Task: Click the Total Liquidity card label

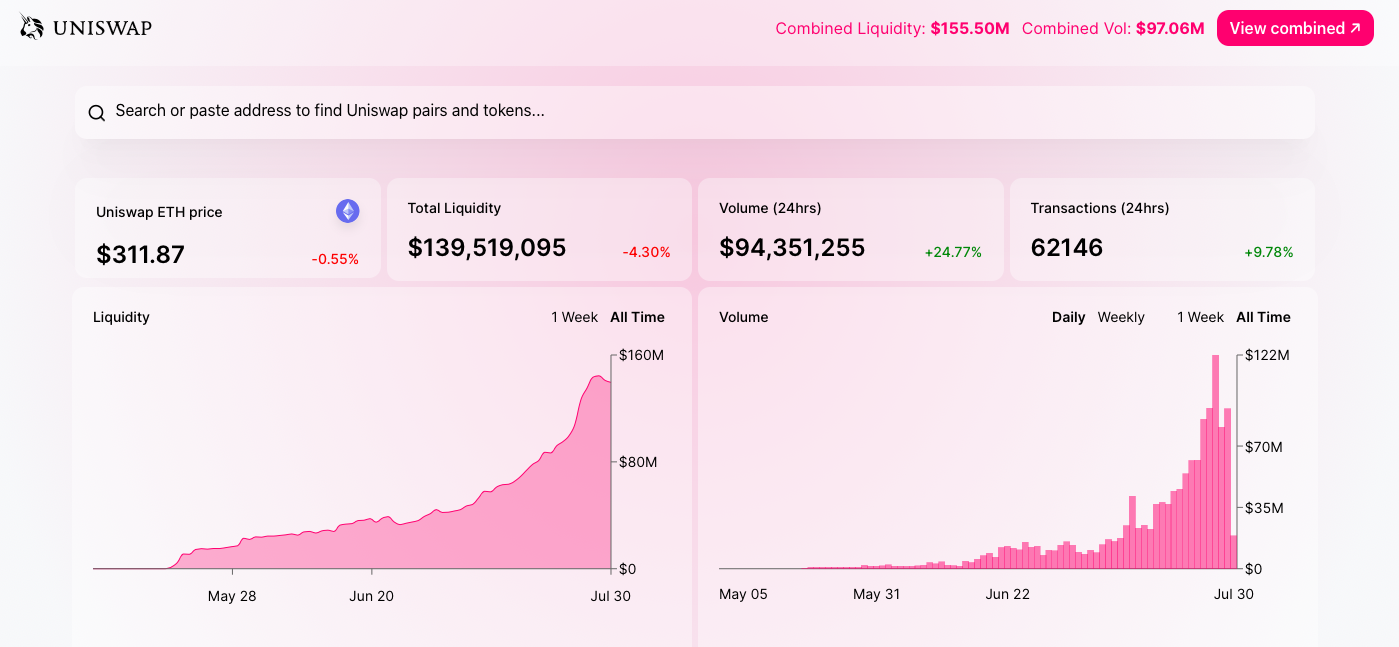Action: tap(454, 208)
